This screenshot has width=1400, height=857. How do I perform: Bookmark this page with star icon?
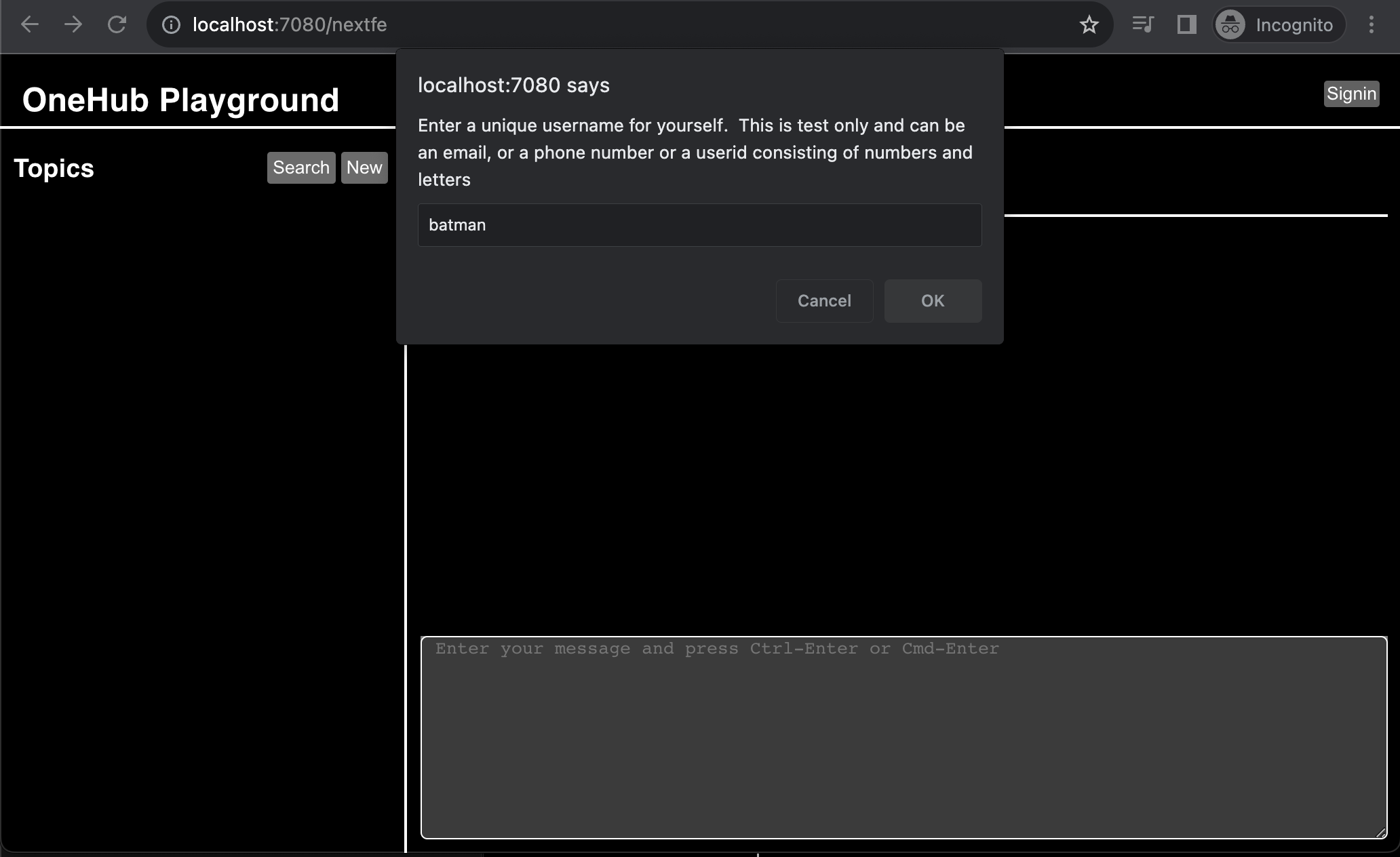coord(1089,25)
